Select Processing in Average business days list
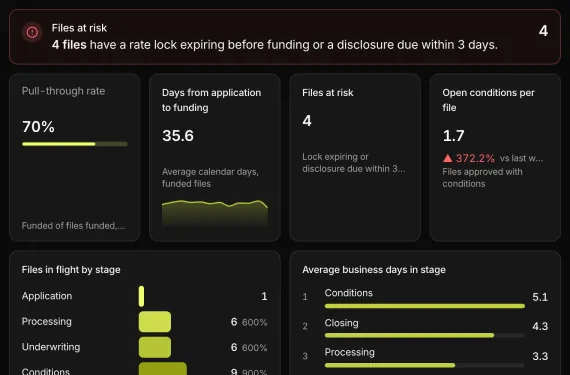570x375 pixels. [x=349, y=352]
